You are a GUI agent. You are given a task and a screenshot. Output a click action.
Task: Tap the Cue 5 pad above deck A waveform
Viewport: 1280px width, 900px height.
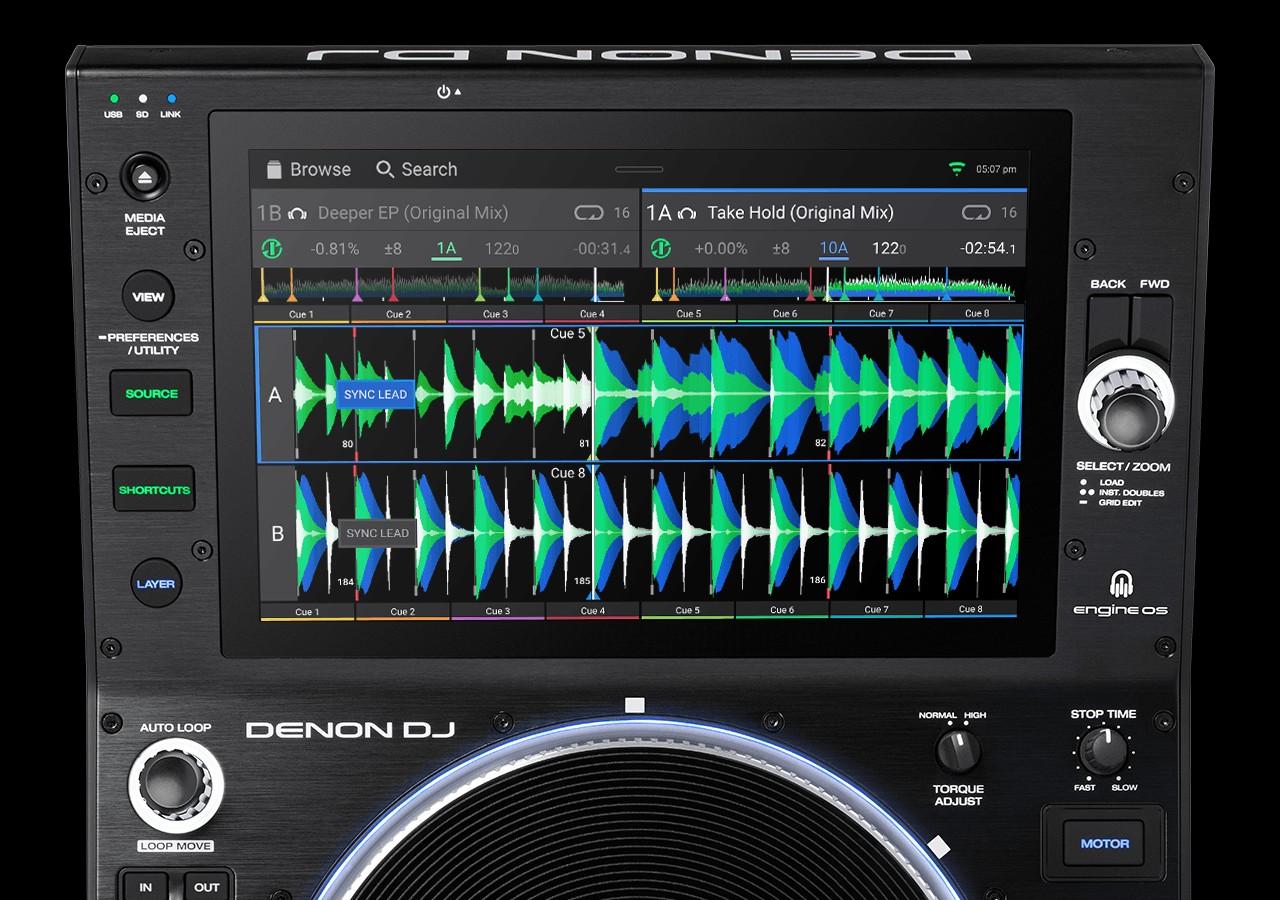[688, 312]
